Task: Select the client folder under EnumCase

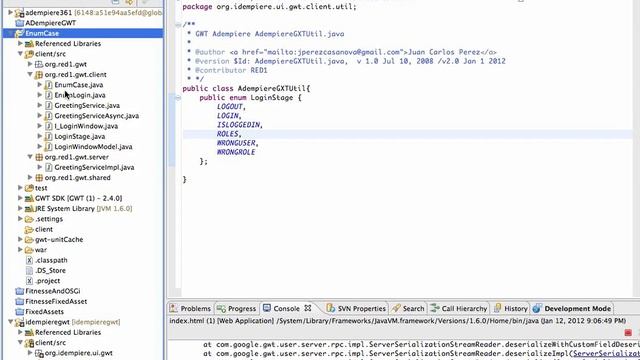Action: [44, 229]
